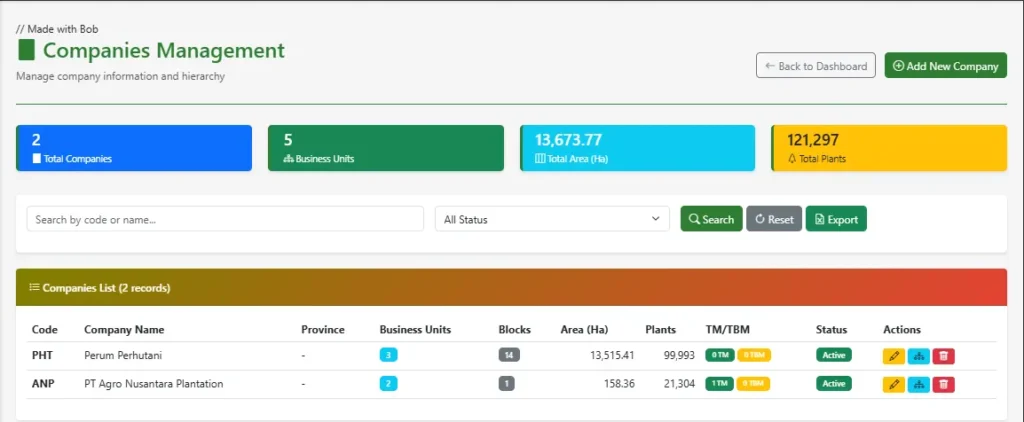Click the 1 TM badge in ANP row

point(720,383)
